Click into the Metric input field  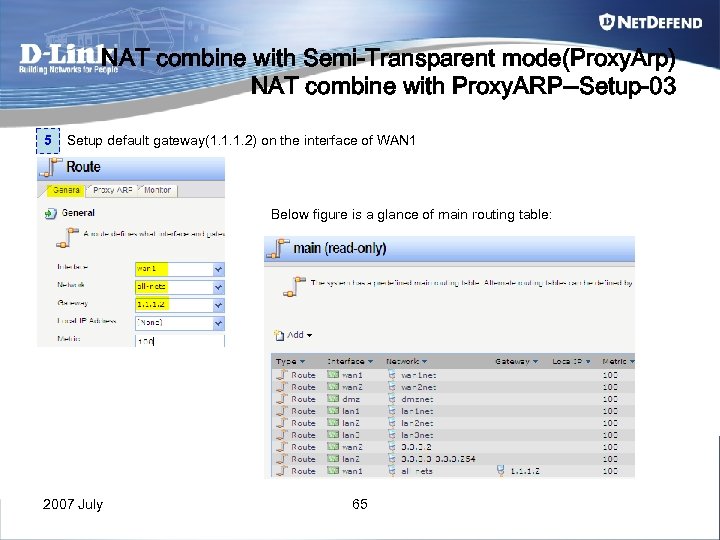click(180, 341)
